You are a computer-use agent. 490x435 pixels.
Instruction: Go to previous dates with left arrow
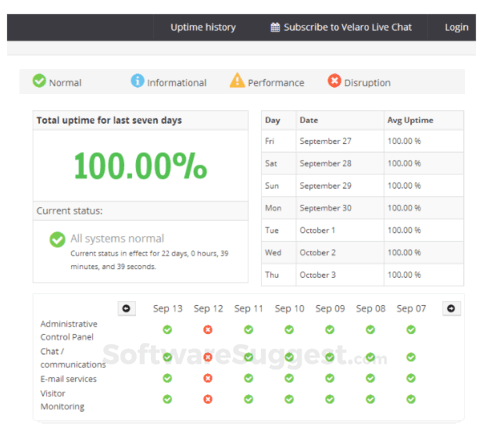click(126, 308)
